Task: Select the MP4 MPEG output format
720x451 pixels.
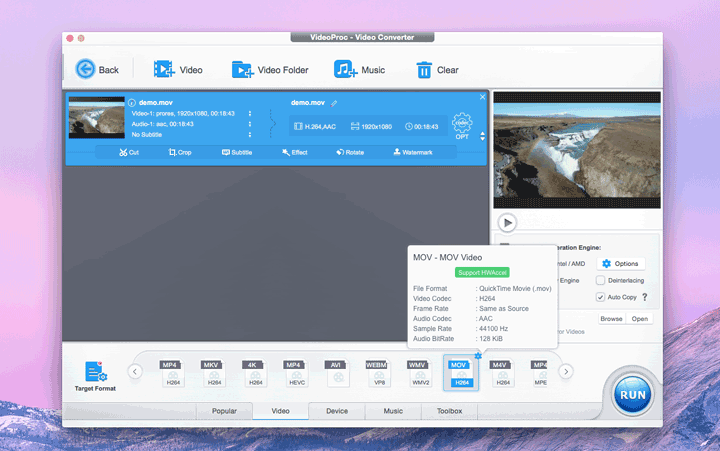Action: coord(540,373)
